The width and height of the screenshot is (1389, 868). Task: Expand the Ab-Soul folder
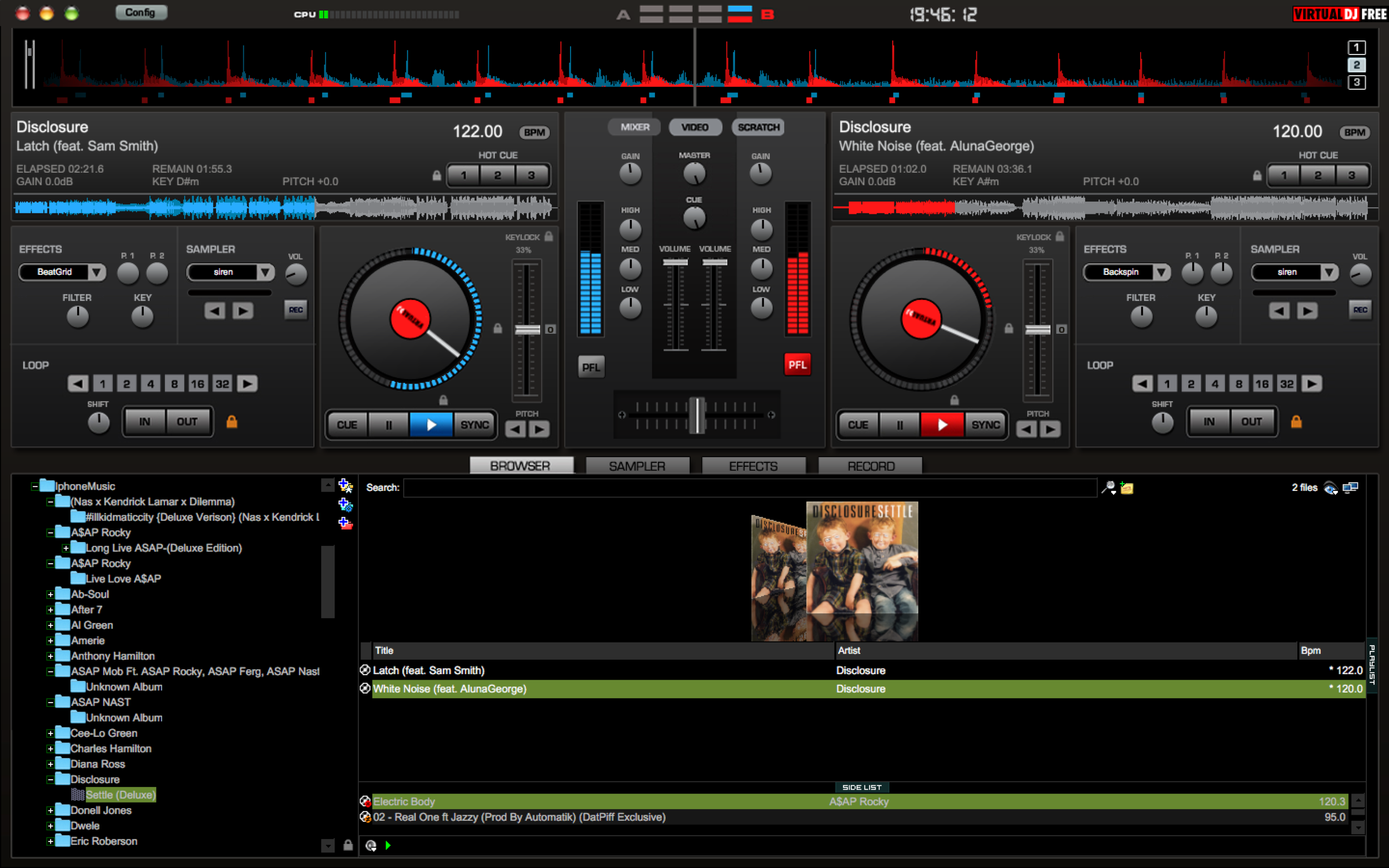(x=50, y=595)
